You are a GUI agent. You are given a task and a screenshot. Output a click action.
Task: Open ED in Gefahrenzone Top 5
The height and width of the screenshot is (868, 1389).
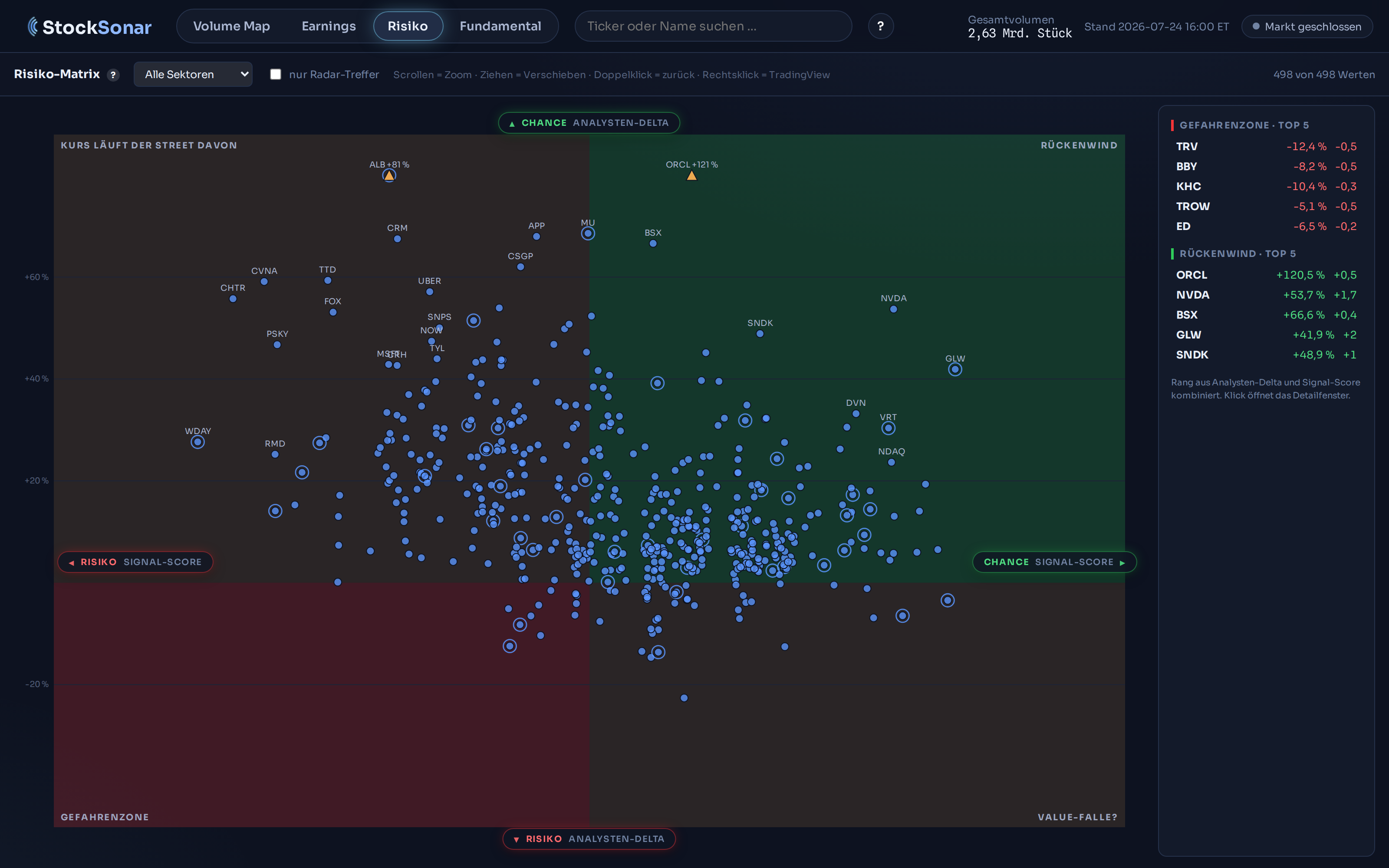click(x=1266, y=226)
